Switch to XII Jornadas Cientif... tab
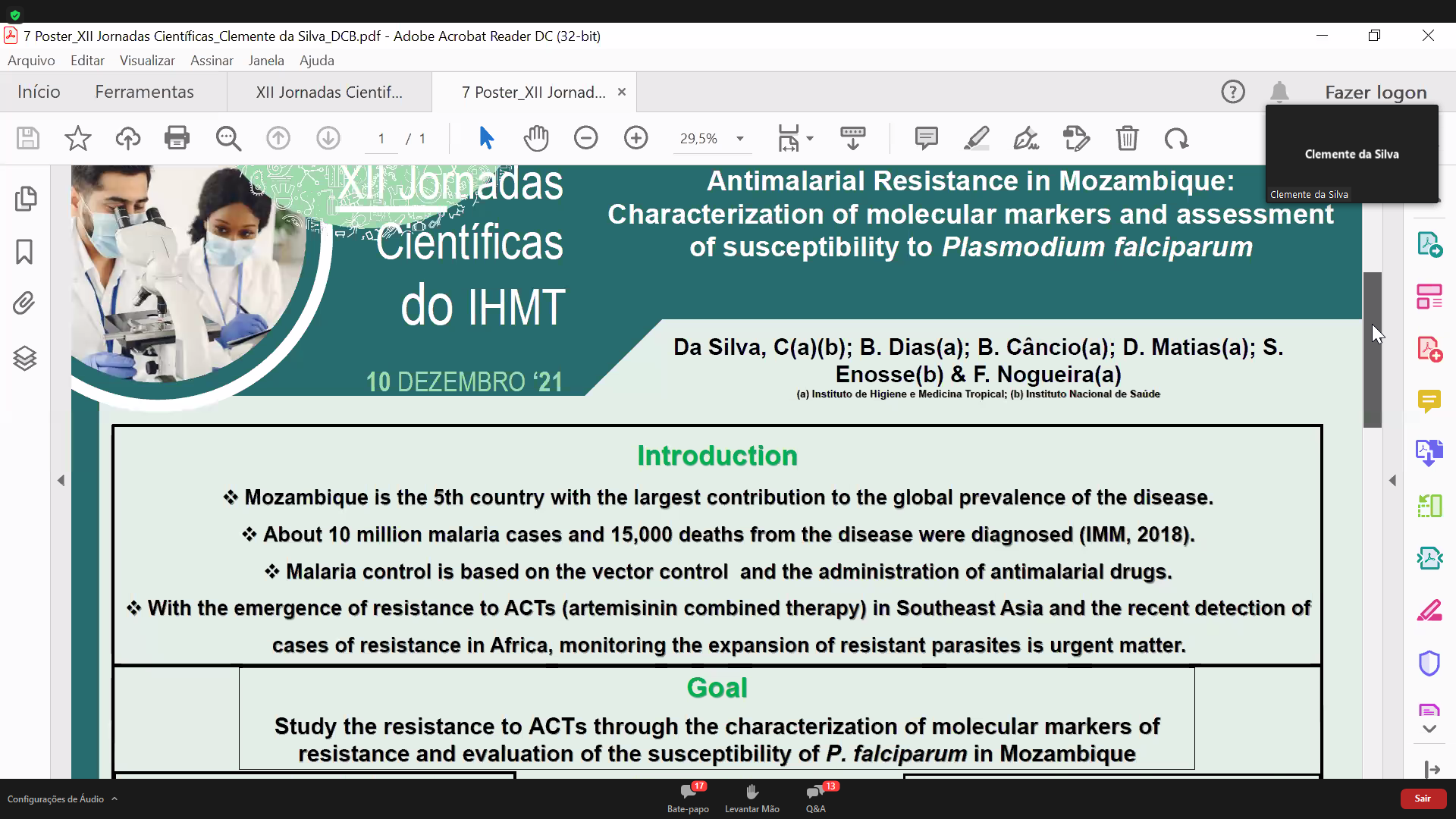This screenshot has height=819, width=1456. [329, 93]
